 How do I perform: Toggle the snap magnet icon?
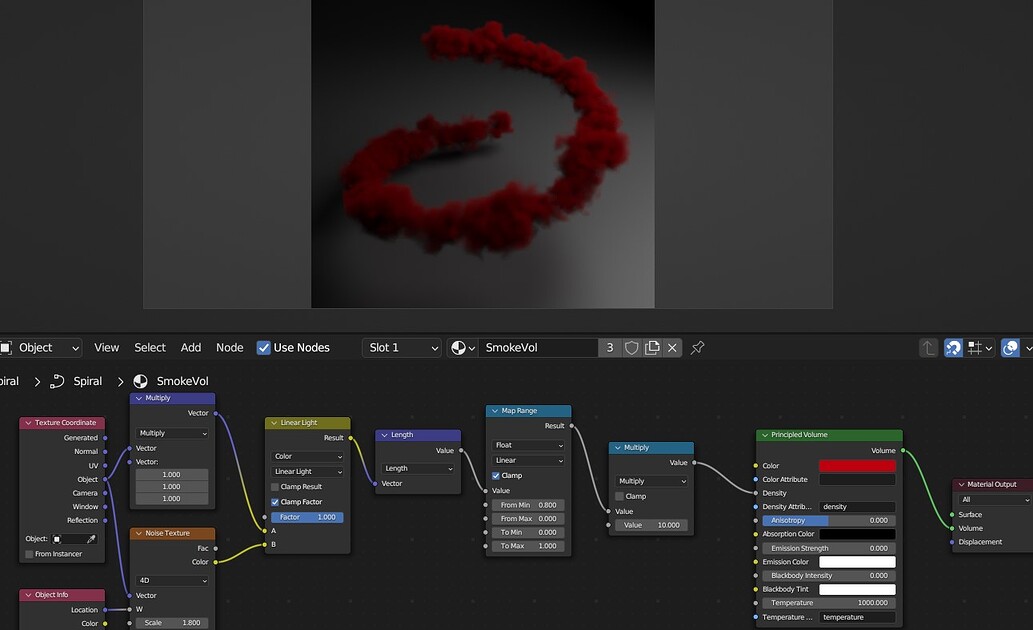point(953,347)
